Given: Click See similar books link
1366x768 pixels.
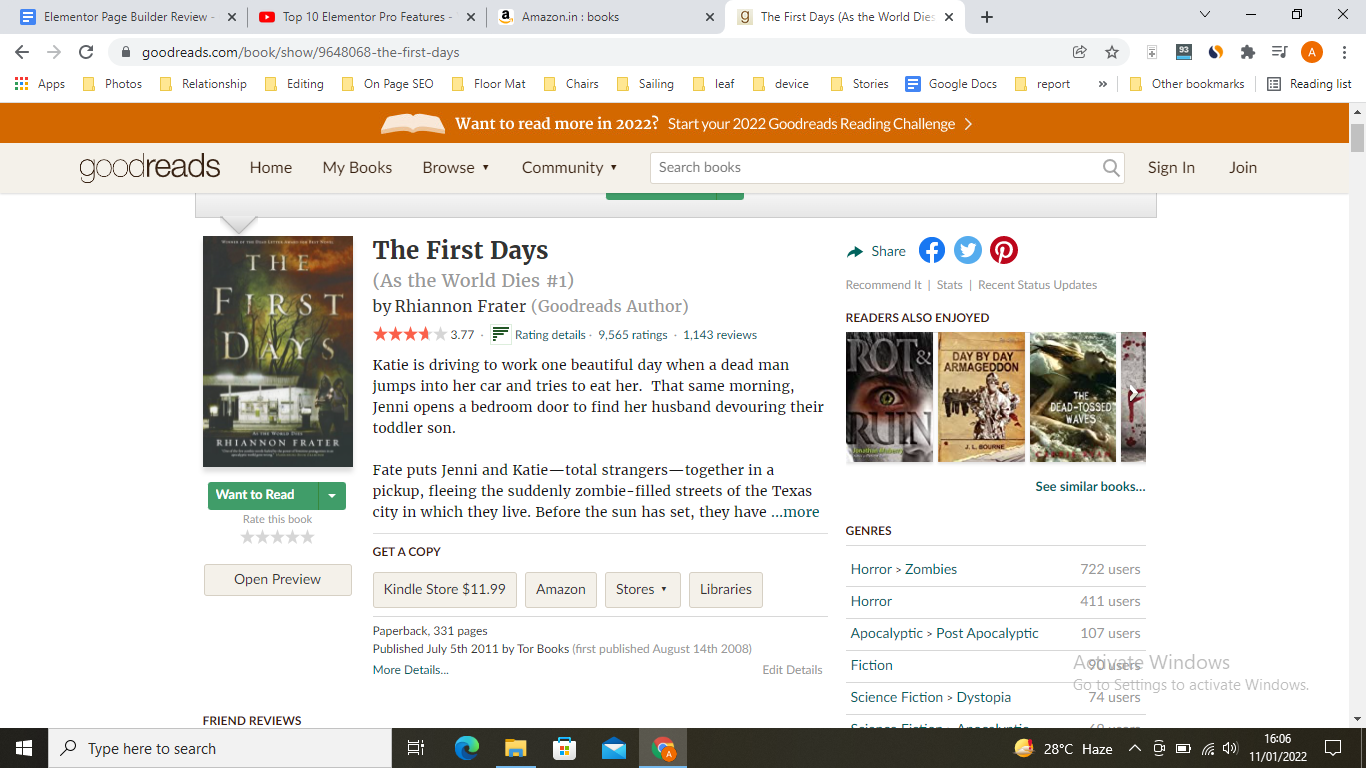Looking at the screenshot, I should point(1090,487).
